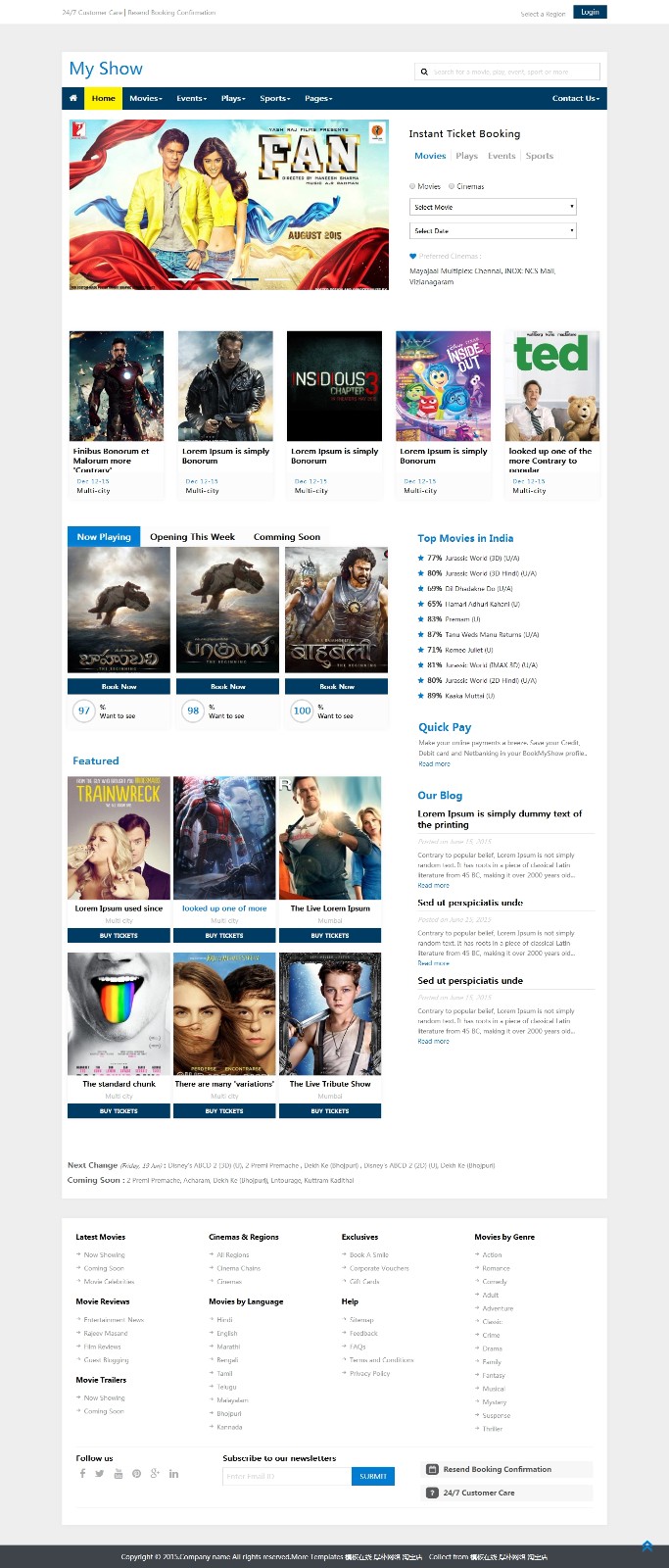Switch to Now Playing tab
Image resolution: width=669 pixels, height=1568 pixels.
click(x=104, y=536)
